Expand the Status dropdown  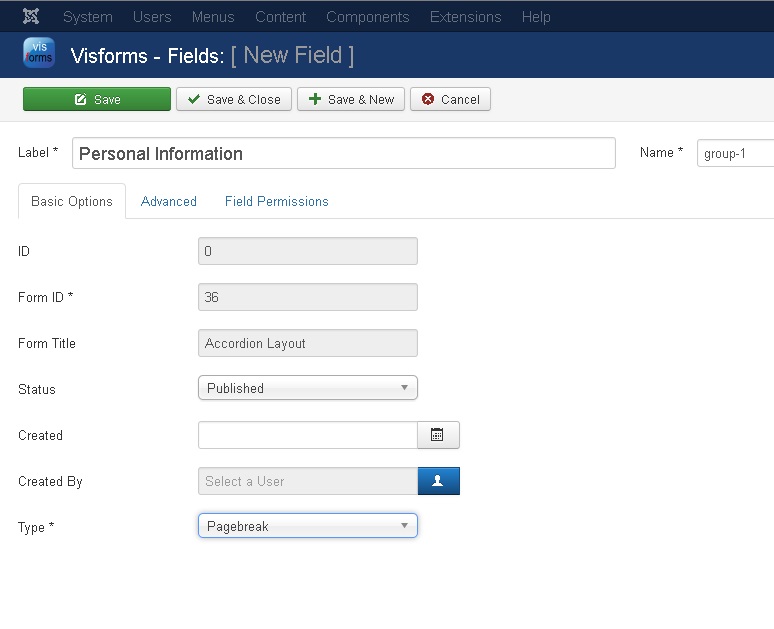(x=307, y=388)
